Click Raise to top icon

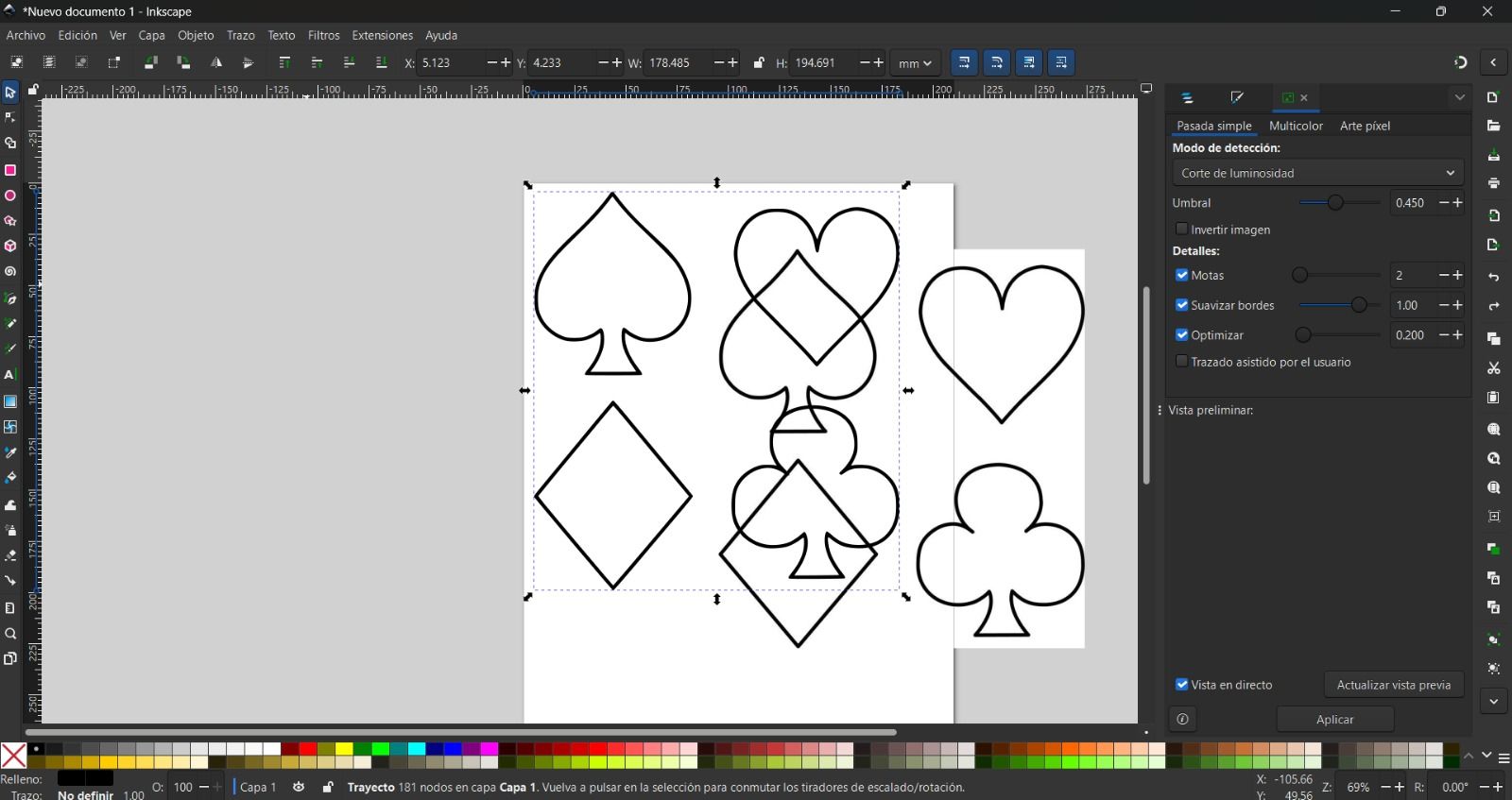click(284, 62)
